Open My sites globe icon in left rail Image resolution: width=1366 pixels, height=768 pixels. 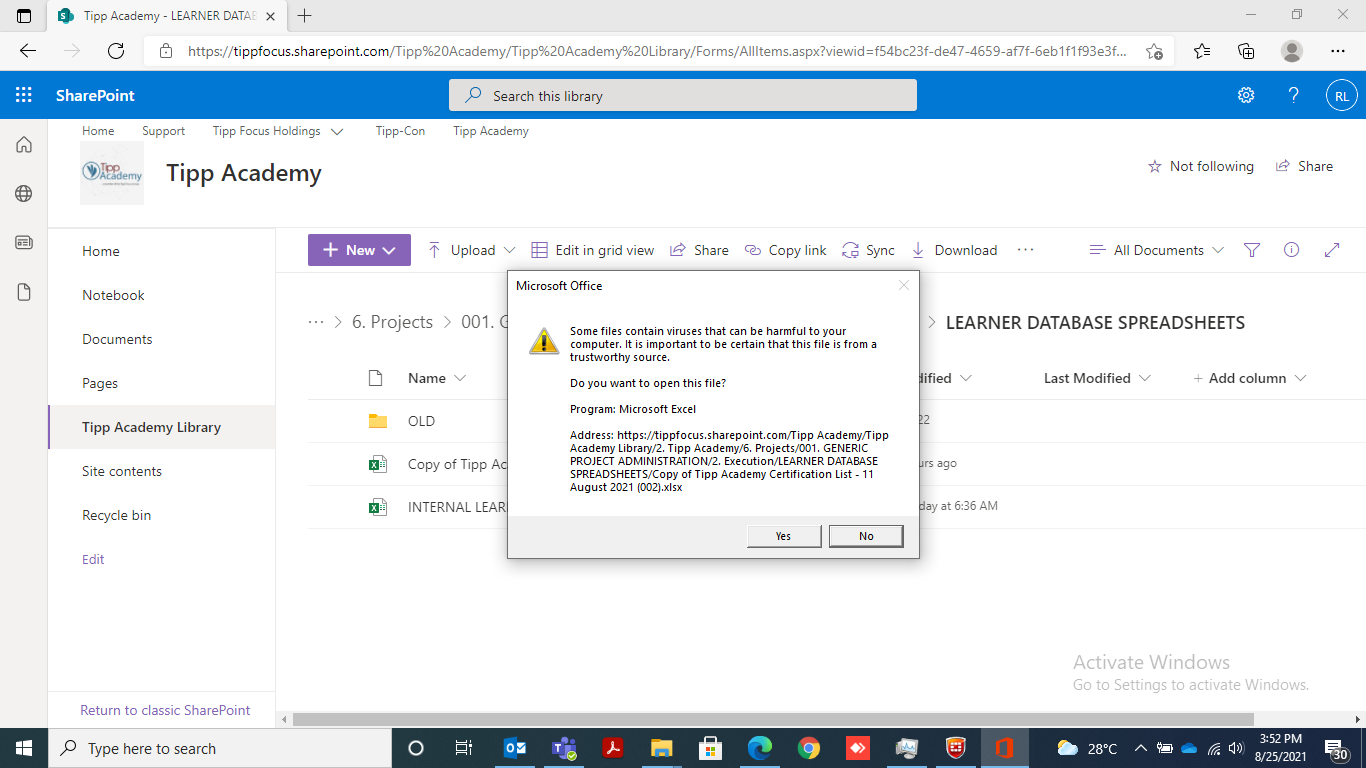pos(24,194)
